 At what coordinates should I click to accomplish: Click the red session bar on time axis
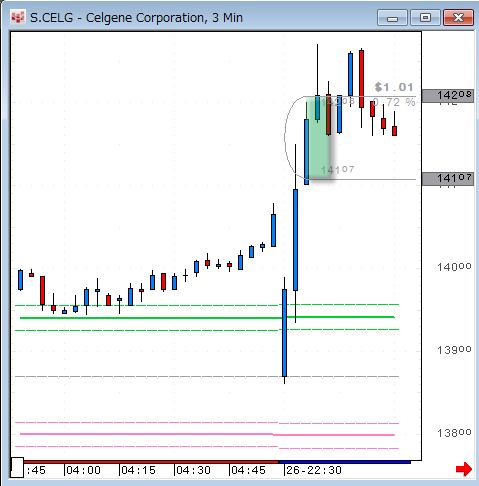pyautogui.click(x=151, y=462)
